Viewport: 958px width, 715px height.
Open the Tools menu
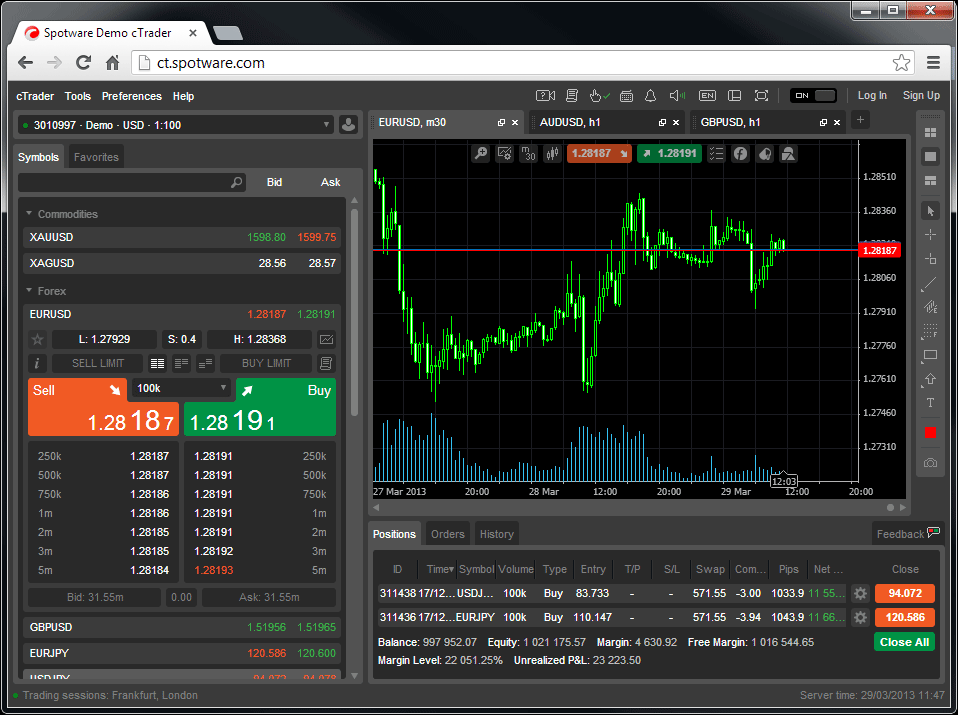(78, 96)
